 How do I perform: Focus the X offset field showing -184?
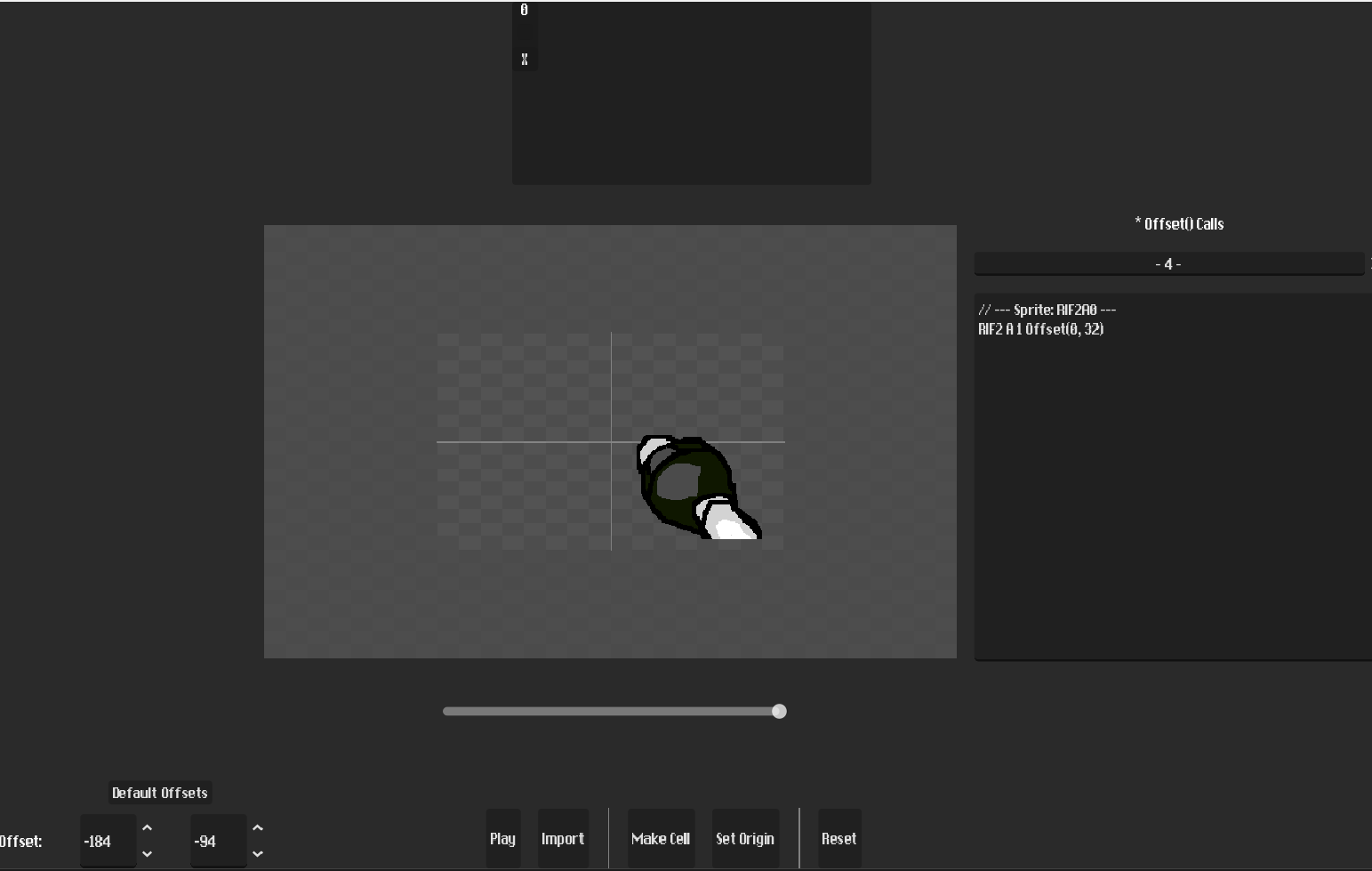coord(107,841)
